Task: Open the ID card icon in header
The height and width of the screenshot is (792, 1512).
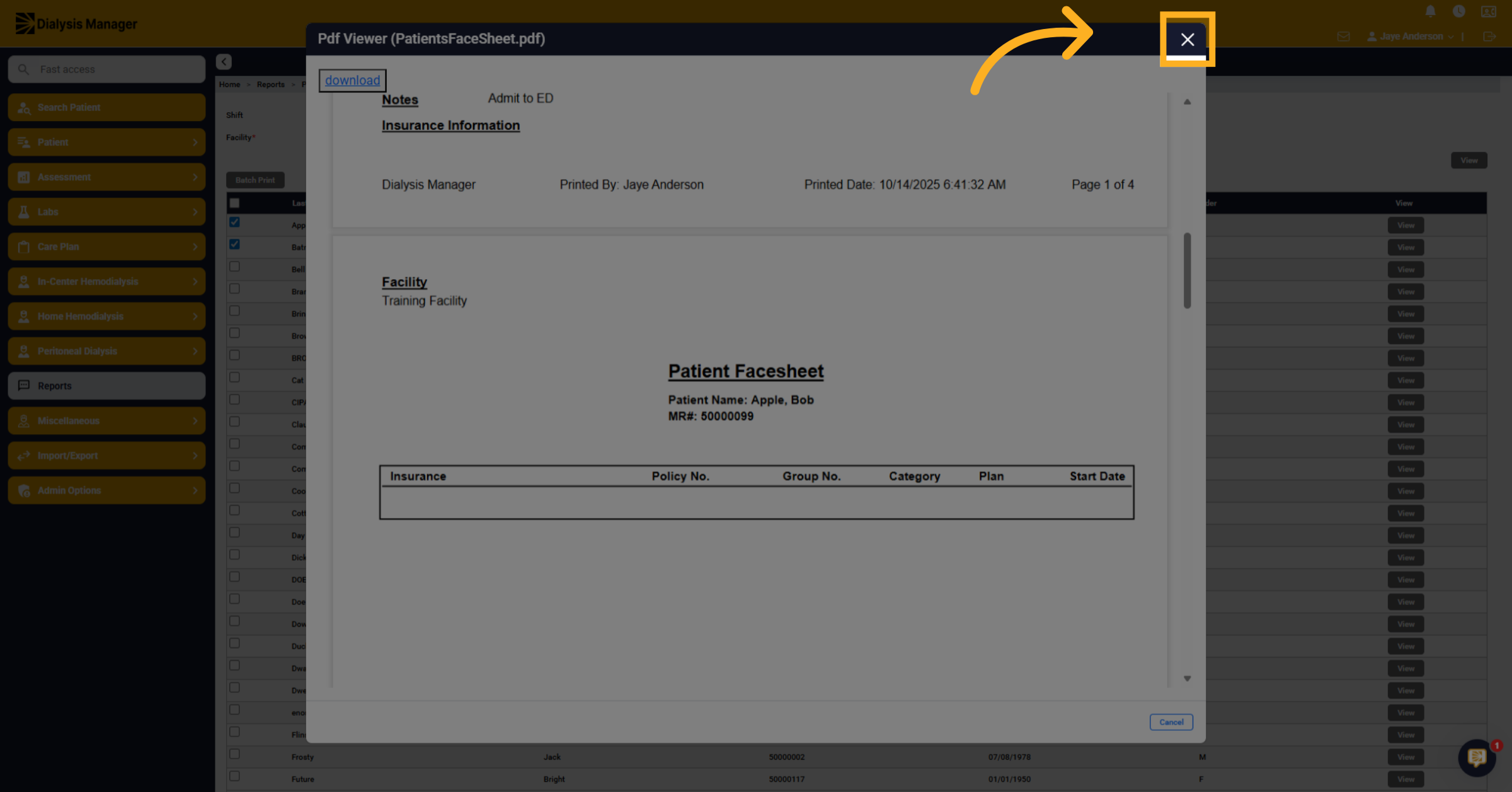Action: (1489, 11)
